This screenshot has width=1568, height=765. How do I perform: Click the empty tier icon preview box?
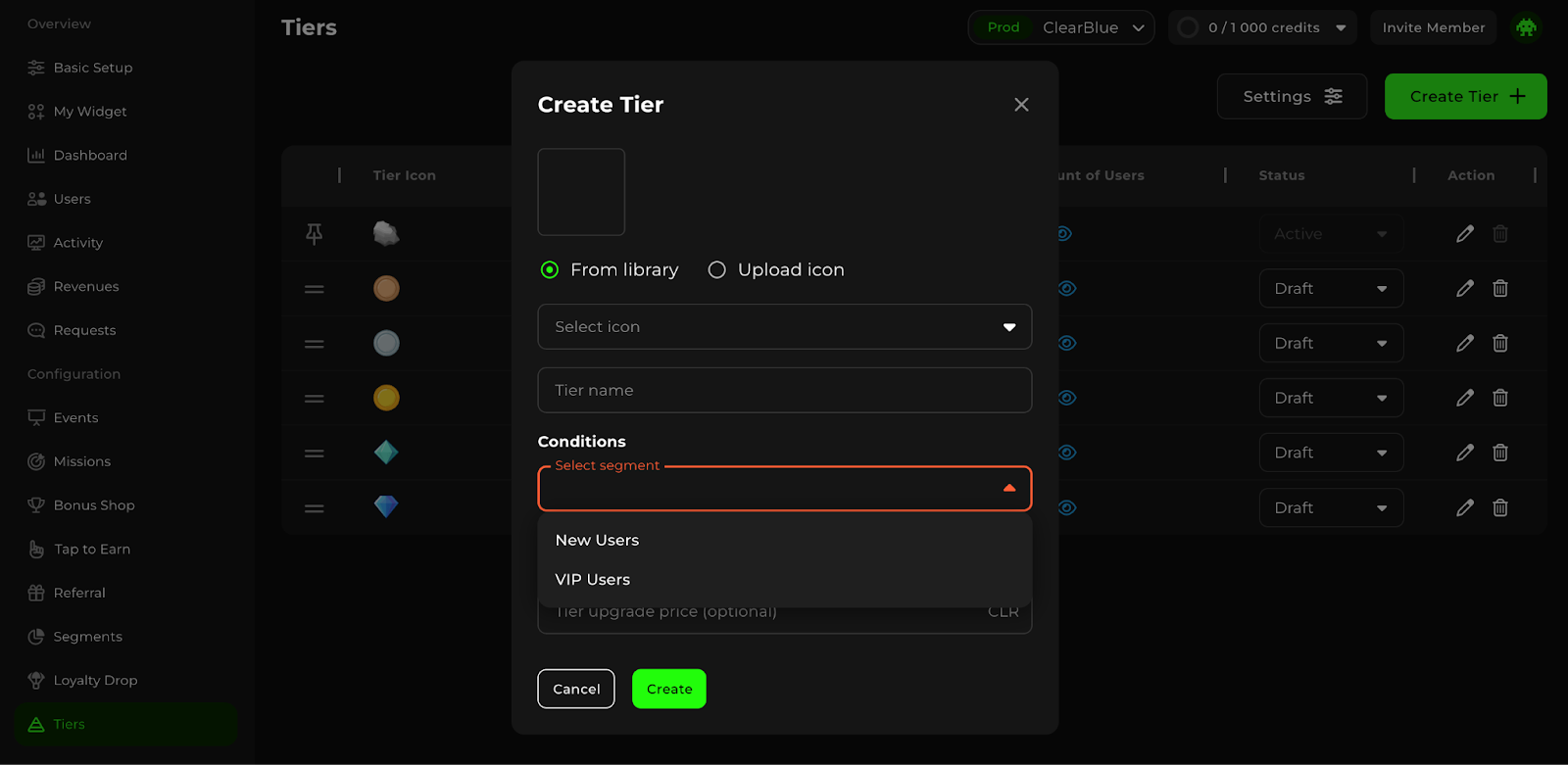point(581,192)
